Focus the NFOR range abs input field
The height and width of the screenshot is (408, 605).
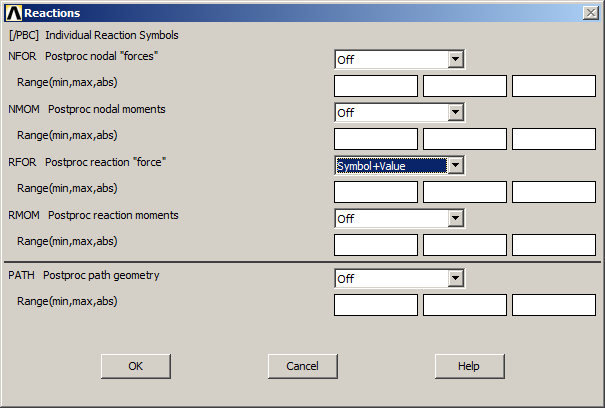pos(554,86)
